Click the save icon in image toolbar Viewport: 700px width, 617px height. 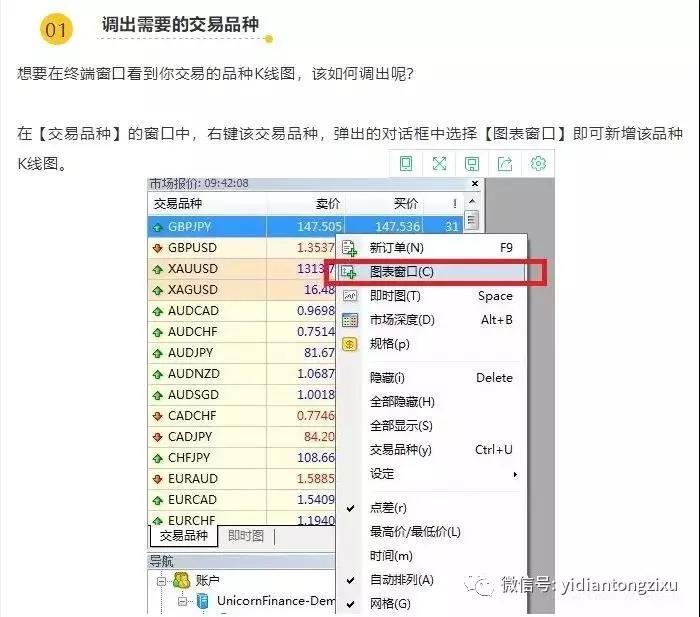click(472, 164)
